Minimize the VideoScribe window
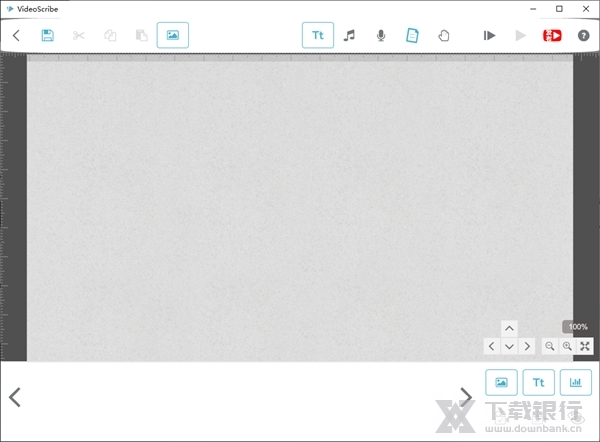This screenshot has height=442, width=600. 533,9
